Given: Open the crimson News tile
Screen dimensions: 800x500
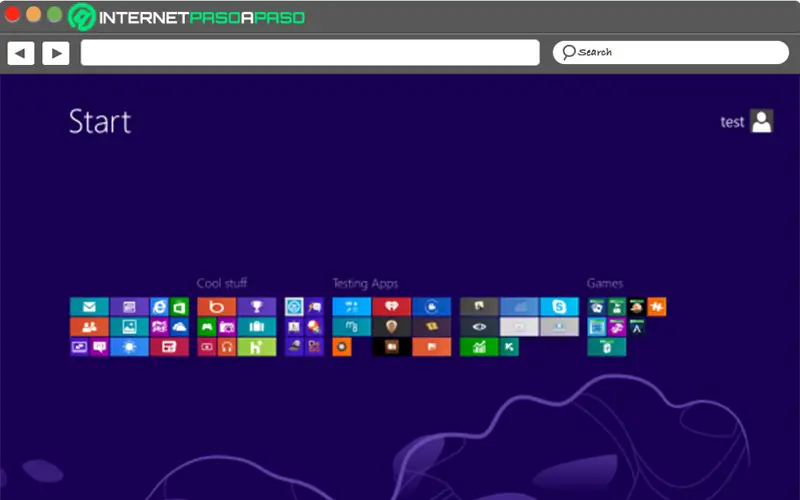Looking at the screenshot, I should click(169, 347).
